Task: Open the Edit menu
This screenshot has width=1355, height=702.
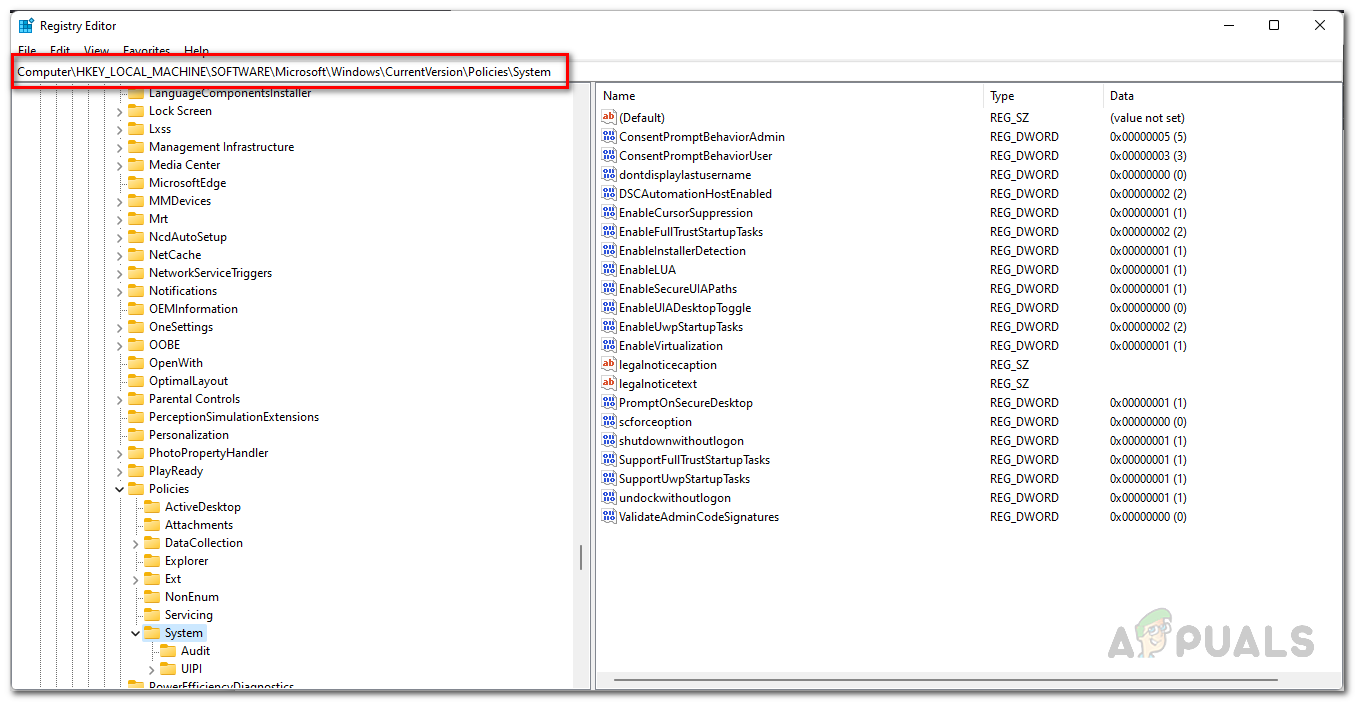Action: click(60, 50)
